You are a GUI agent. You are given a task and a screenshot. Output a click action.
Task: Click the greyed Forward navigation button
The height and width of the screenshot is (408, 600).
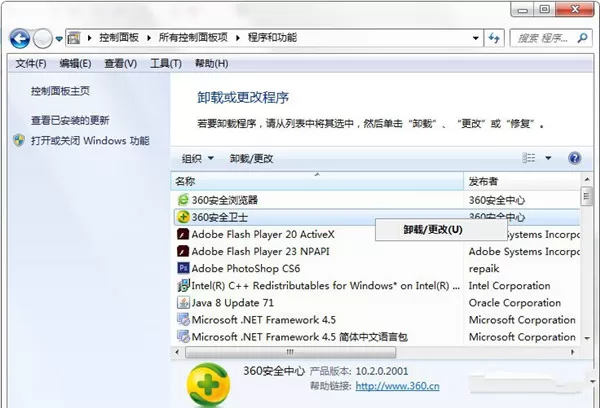(x=42, y=38)
